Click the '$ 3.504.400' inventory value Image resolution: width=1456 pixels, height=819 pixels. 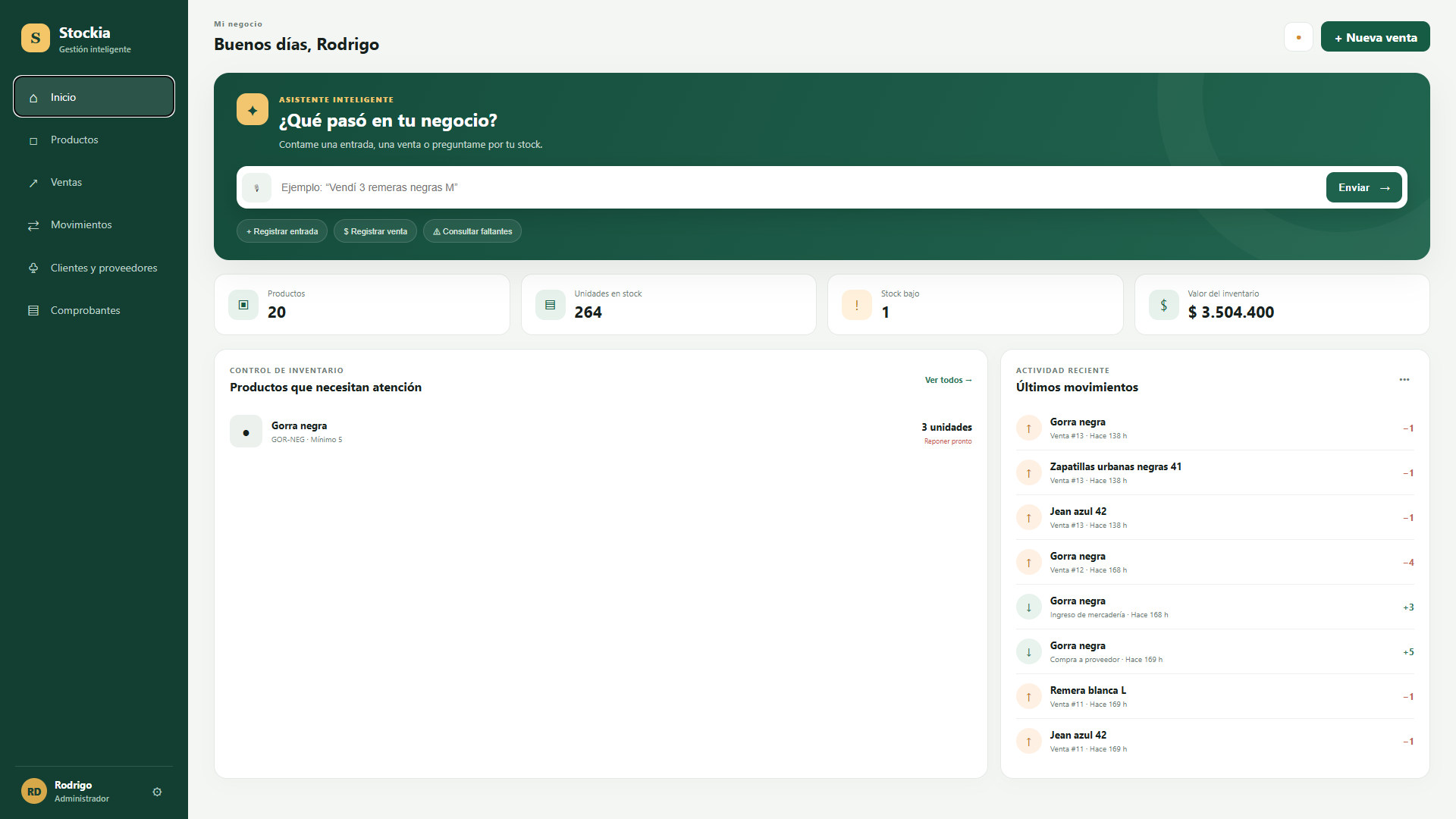click(1231, 312)
